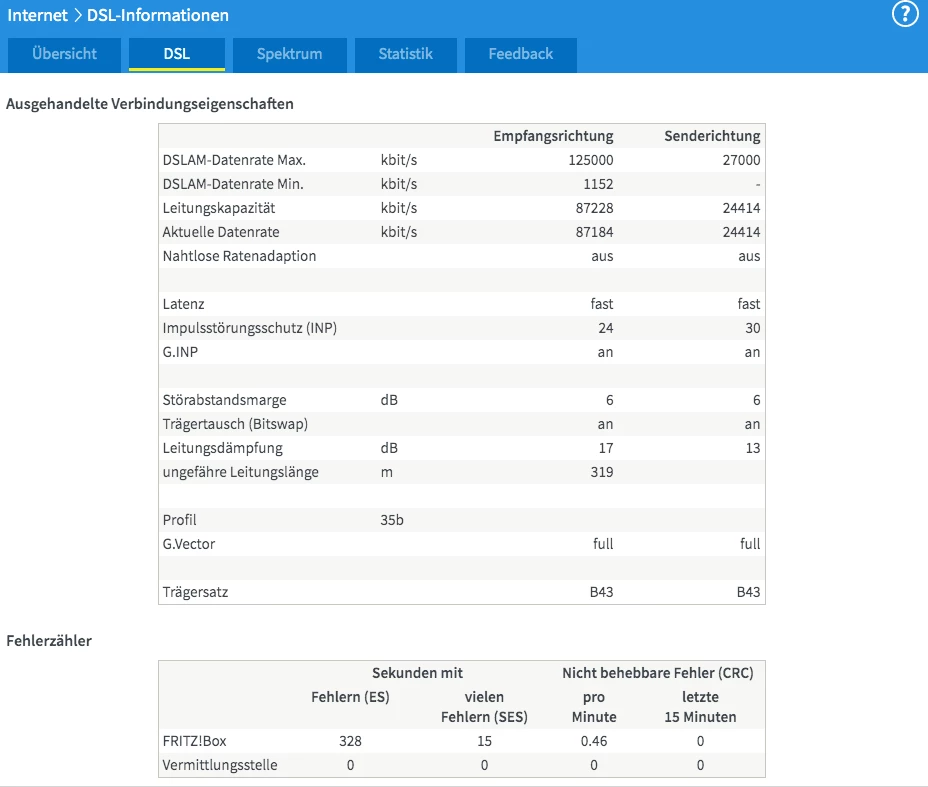Select the active DSL tab
Image resolution: width=928 pixels, height=787 pixels.
coord(177,54)
